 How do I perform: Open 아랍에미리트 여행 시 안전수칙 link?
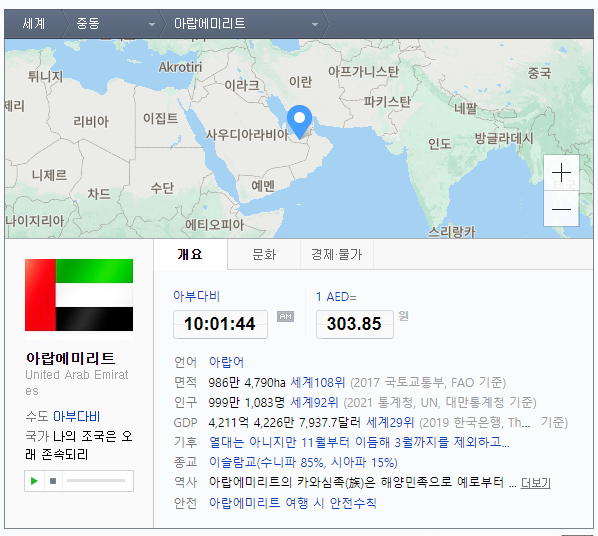tap(293, 503)
